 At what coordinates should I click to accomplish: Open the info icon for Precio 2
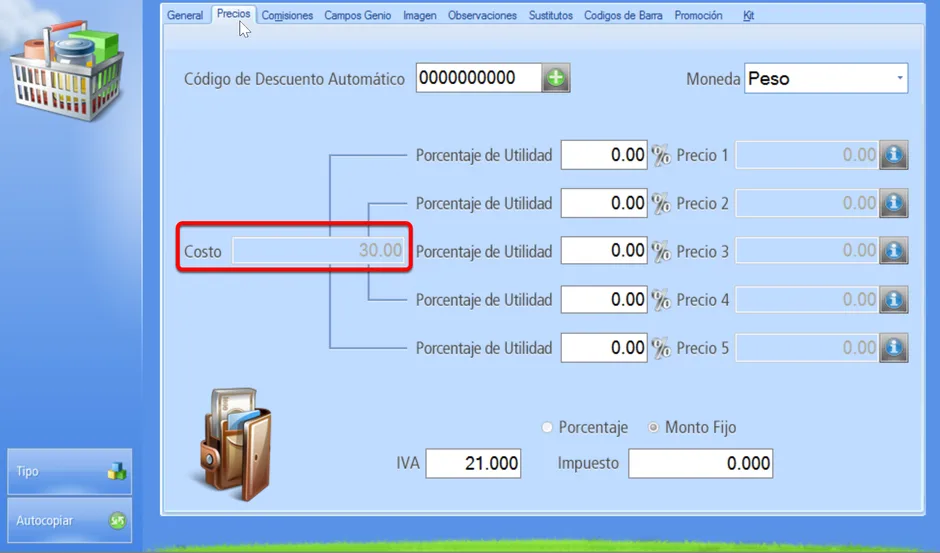point(894,203)
